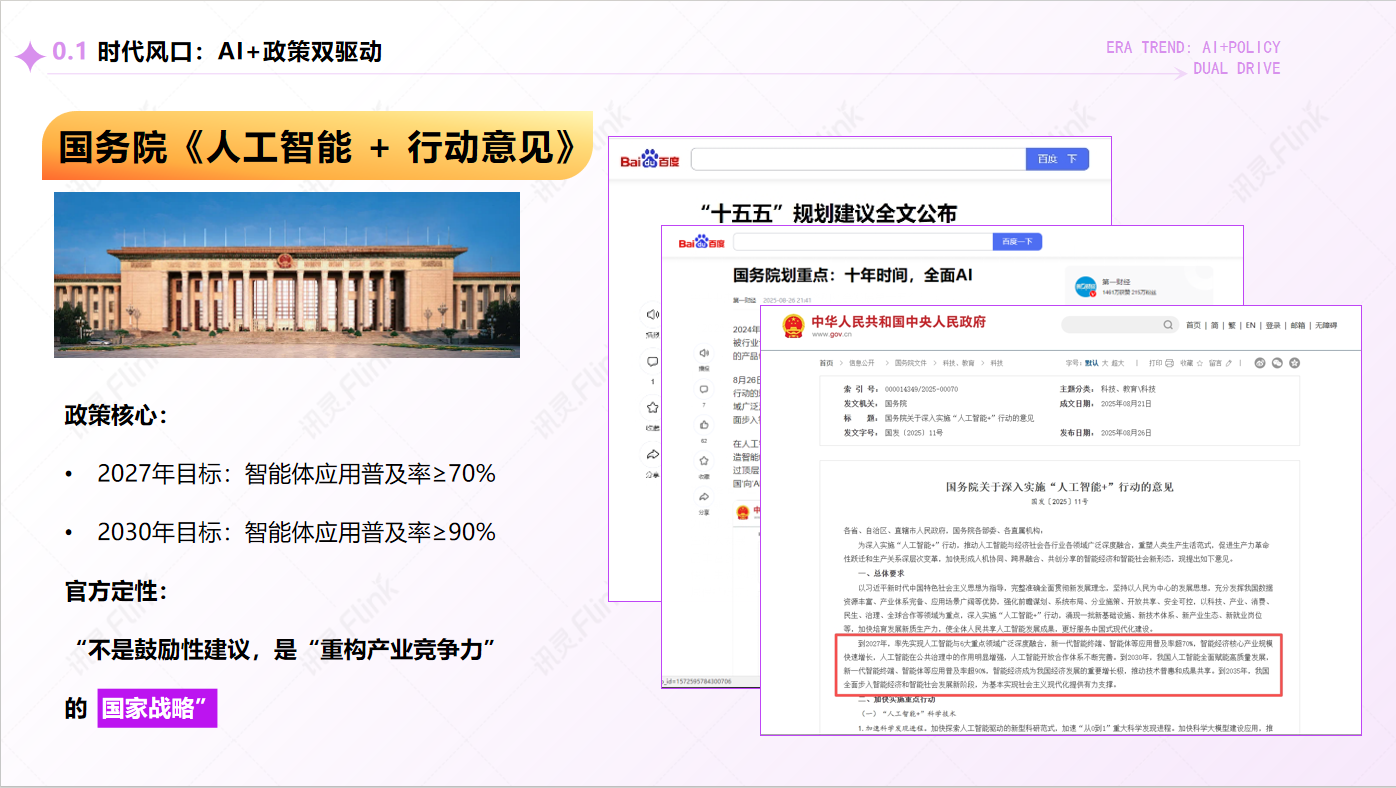Click the headline “十五五”规划建议全文公布
The height and width of the screenshot is (788, 1396).
828,213
